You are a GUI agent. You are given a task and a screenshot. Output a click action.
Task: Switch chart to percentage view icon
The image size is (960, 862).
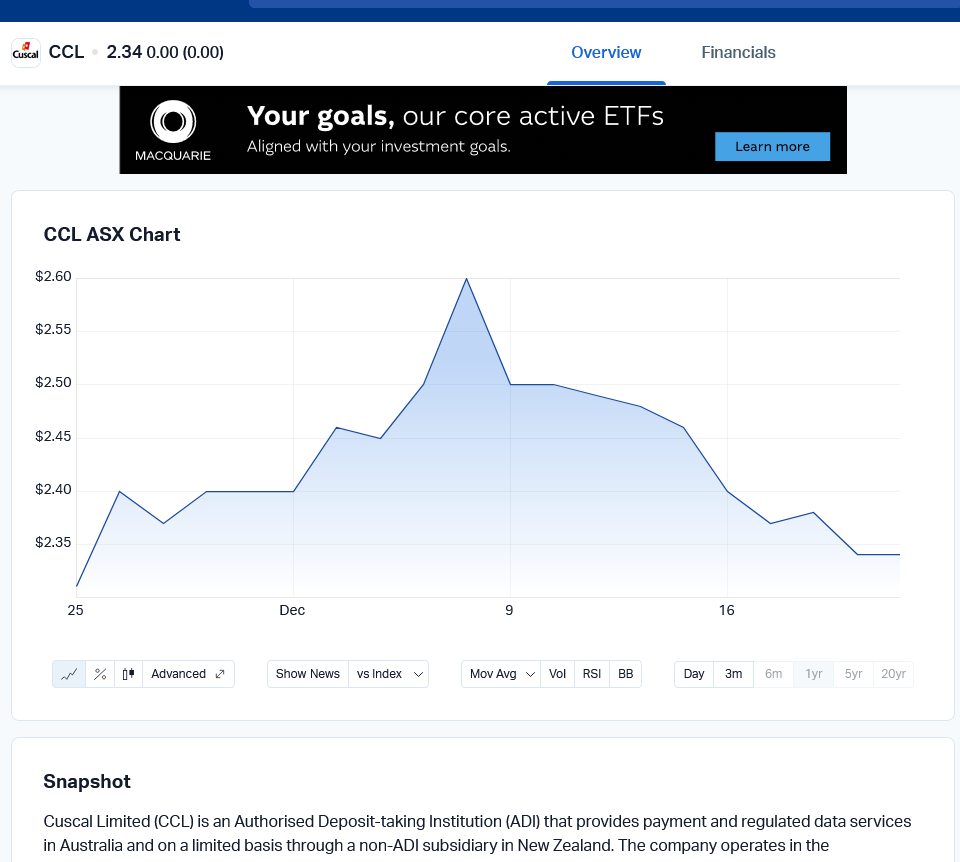point(100,674)
